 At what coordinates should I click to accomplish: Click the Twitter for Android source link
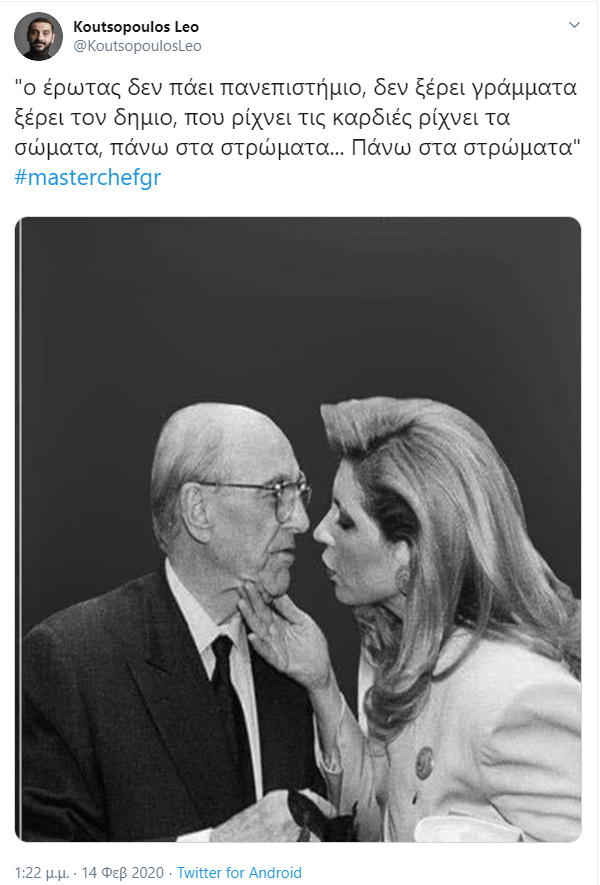[x=239, y=872]
